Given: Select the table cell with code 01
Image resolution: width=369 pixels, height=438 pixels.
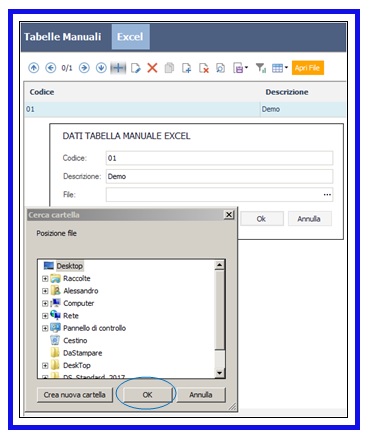Looking at the screenshot, I should (x=142, y=109).
